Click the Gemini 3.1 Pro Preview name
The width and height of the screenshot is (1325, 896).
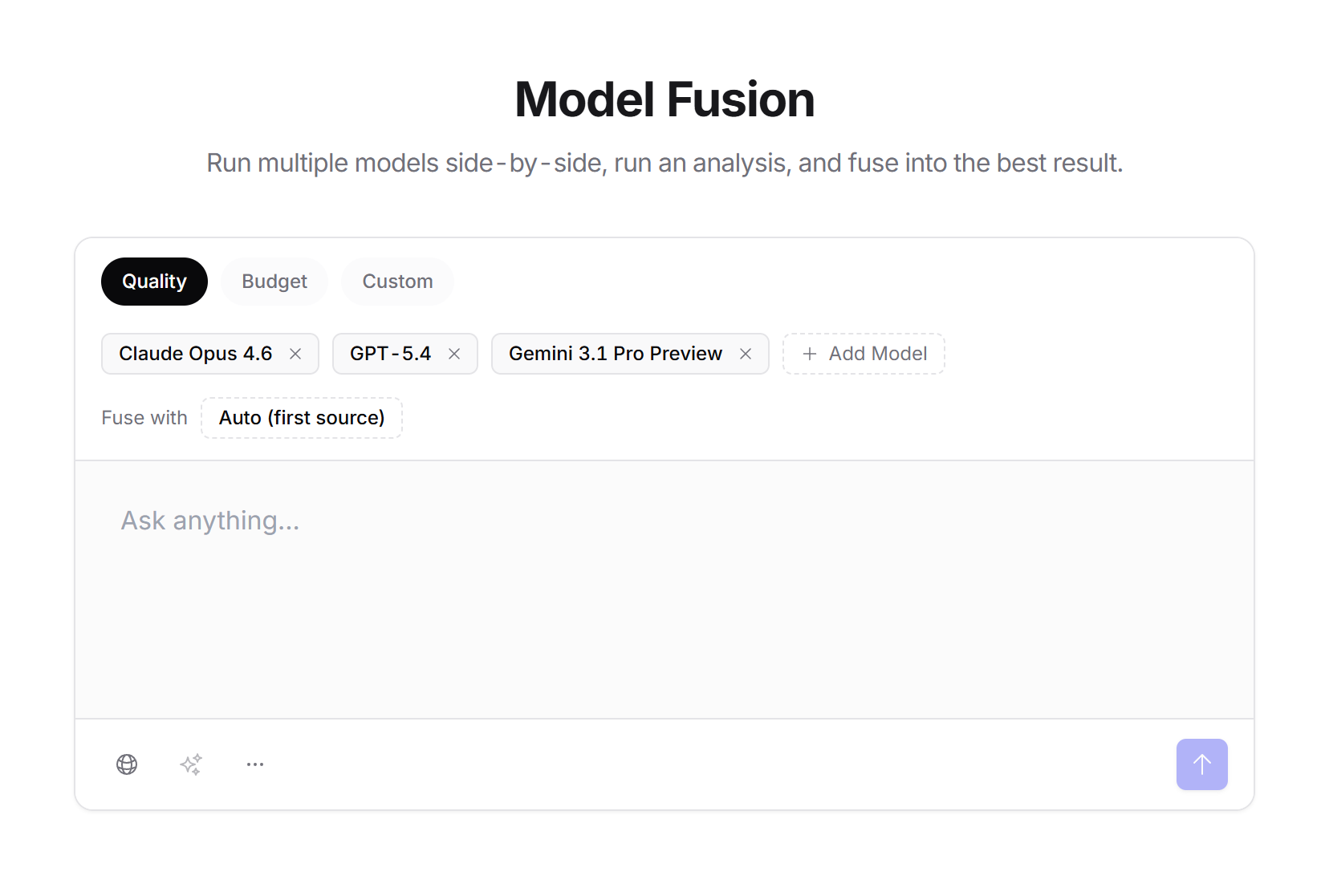coord(616,354)
